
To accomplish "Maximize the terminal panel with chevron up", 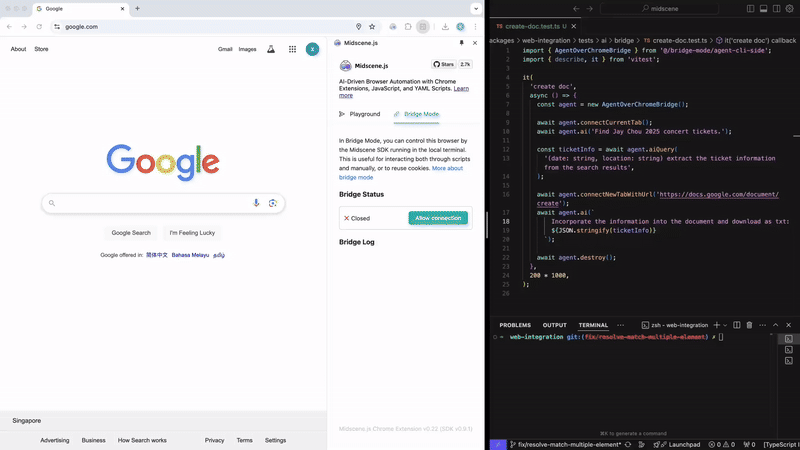I will coord(776,325).
